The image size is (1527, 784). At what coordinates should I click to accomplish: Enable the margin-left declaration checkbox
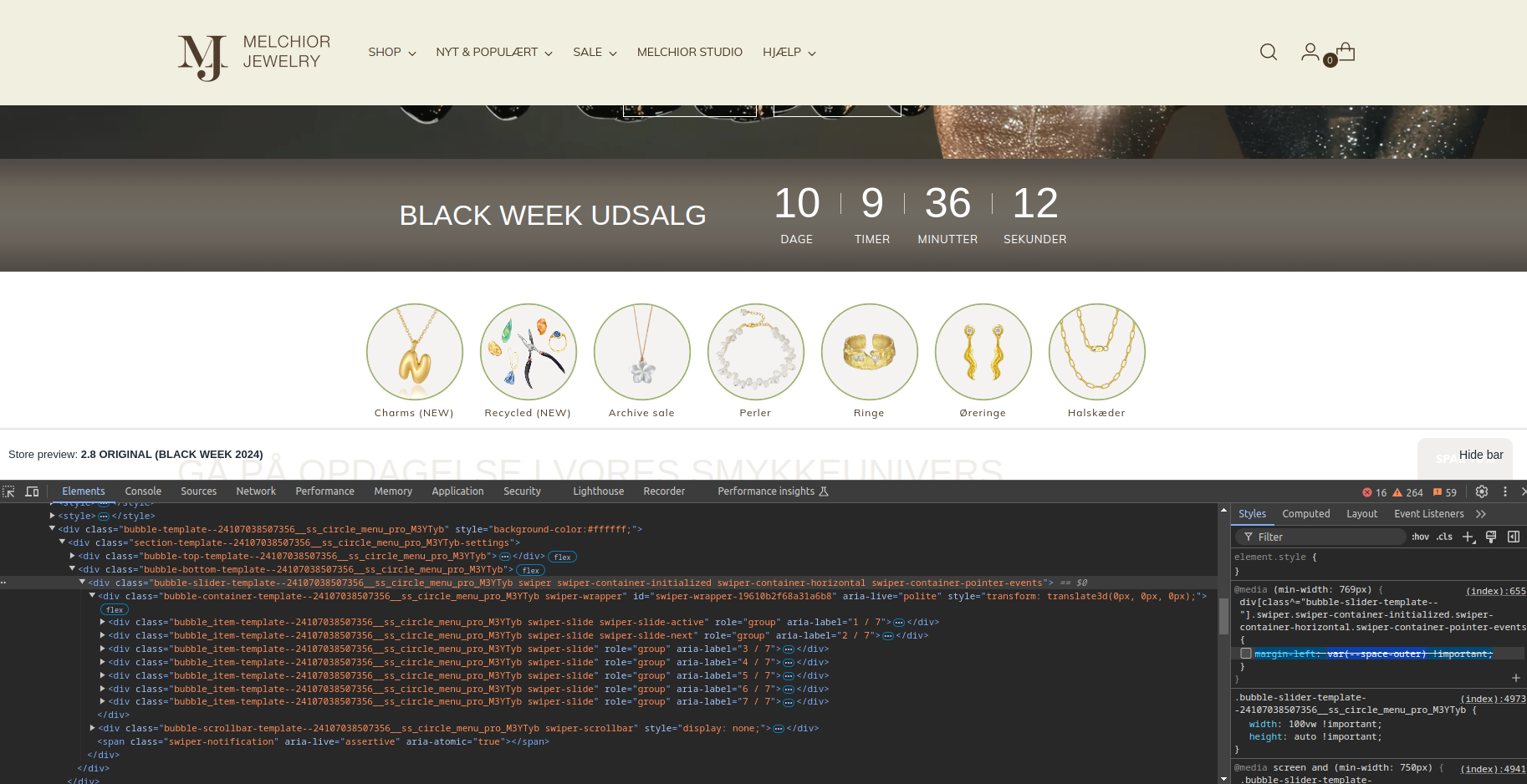coord(1246,654)
